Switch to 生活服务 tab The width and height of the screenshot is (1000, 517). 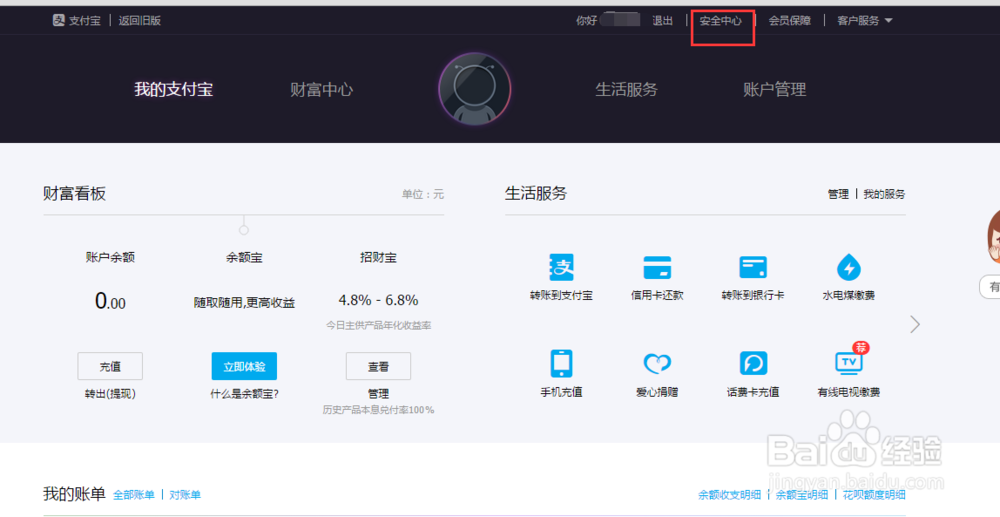point(626,89)
